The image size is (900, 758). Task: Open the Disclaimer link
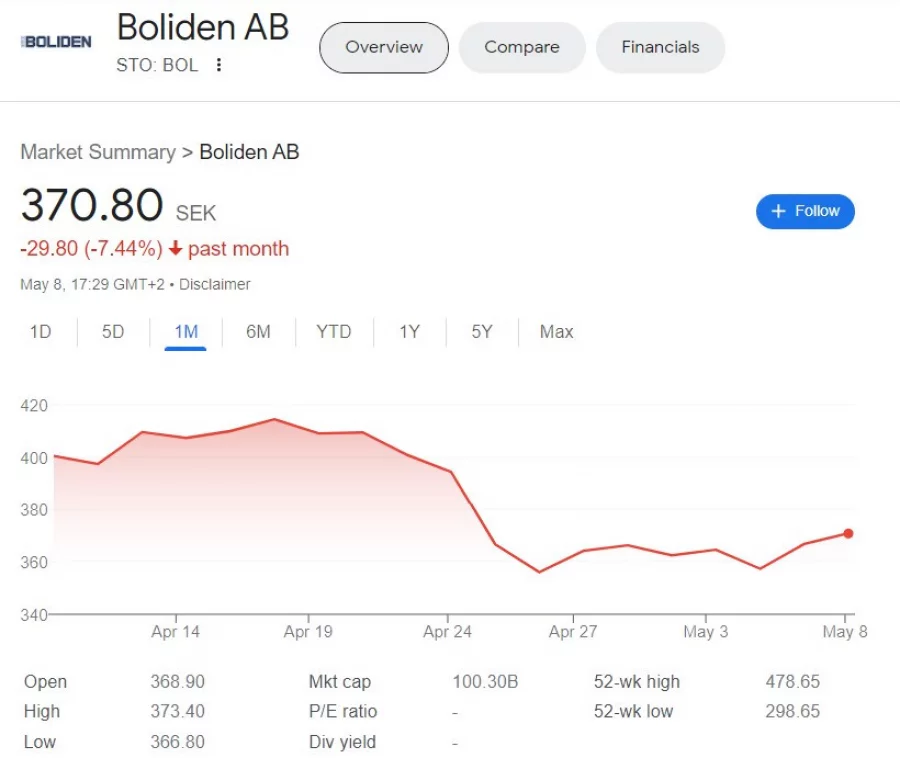click(x=214, y=284)
